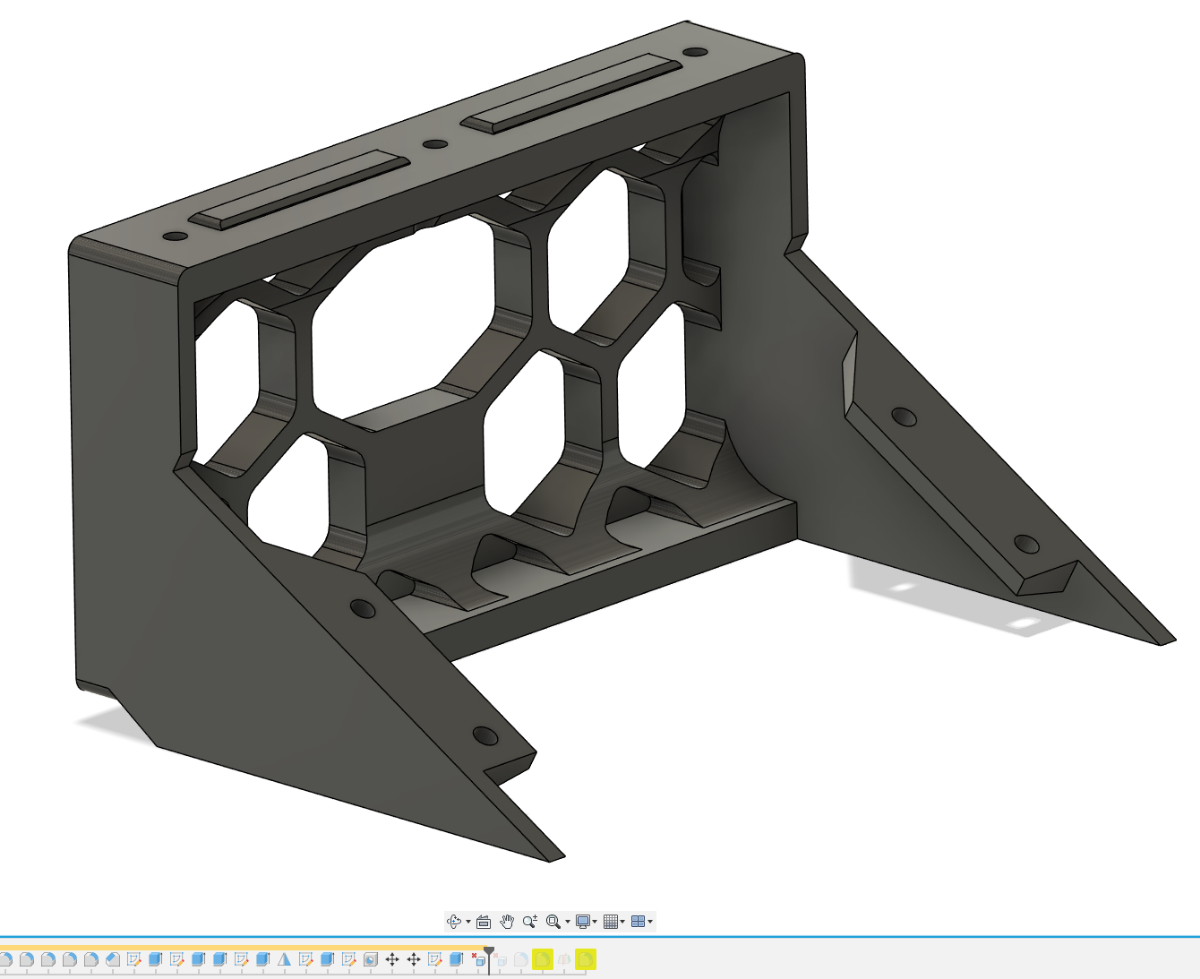The image size is (1200, 979).
Task: Select the triangular Draft feature in timeline
Action: point(284,960)
